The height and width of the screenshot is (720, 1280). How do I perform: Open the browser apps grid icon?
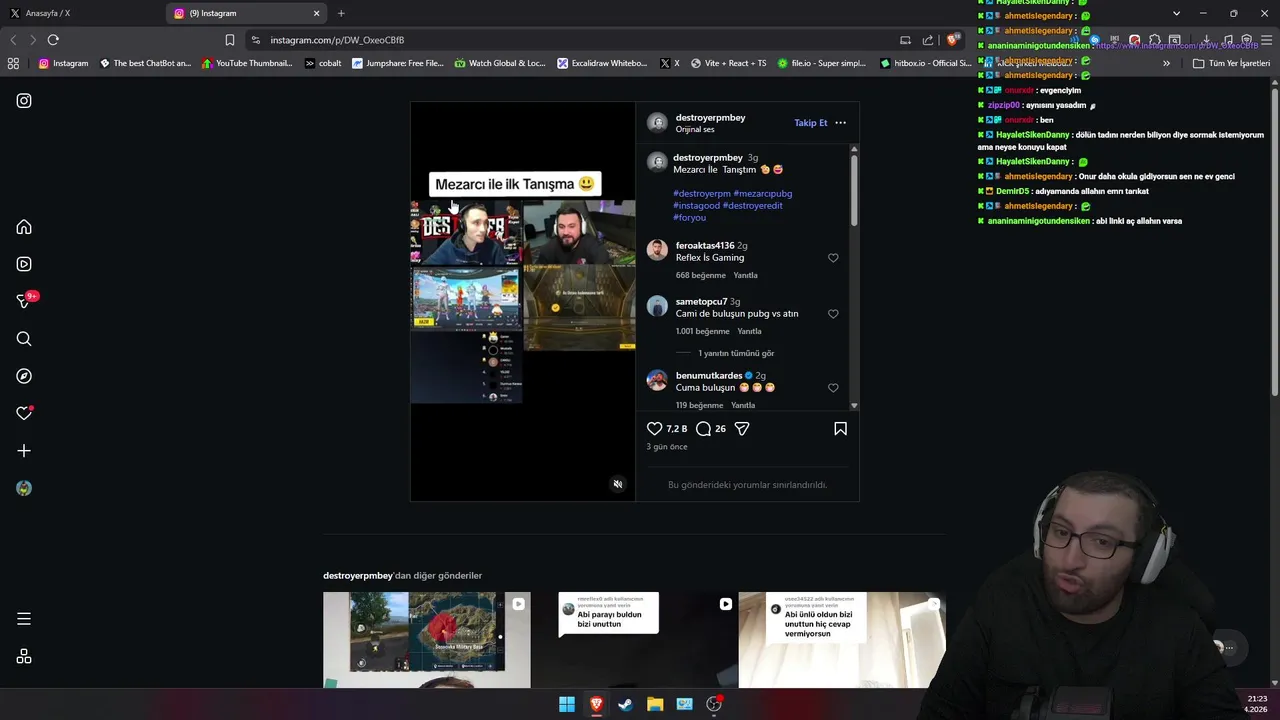(13, 63)
